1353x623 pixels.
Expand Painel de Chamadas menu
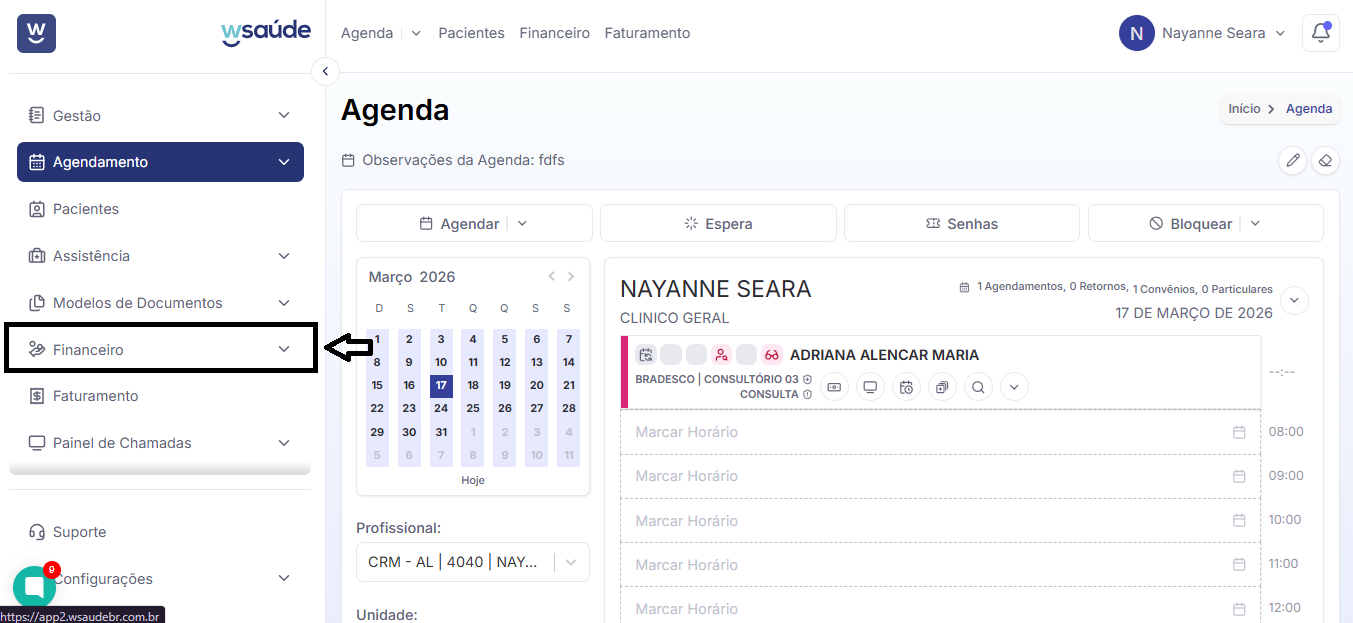(284, 443)
